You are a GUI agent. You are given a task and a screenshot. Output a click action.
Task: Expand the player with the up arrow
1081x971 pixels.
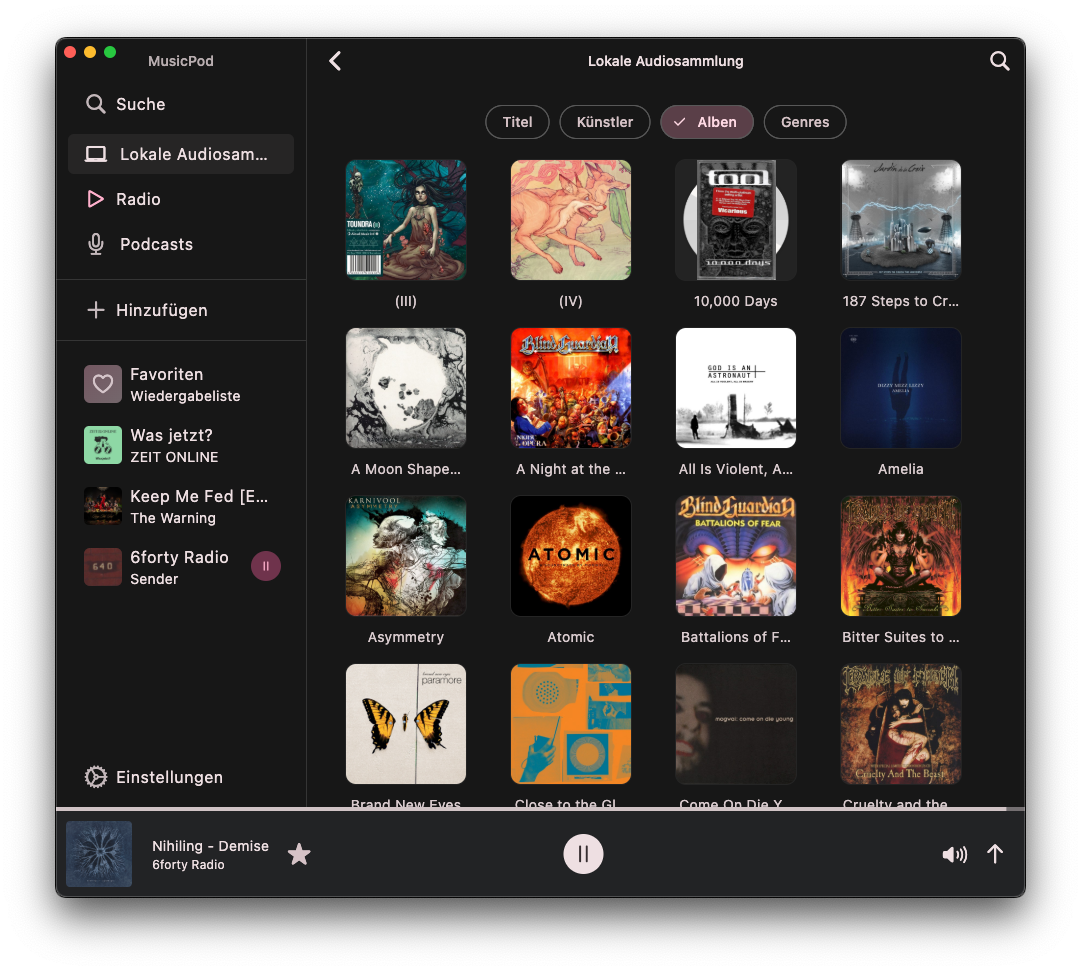coord(995,854)
